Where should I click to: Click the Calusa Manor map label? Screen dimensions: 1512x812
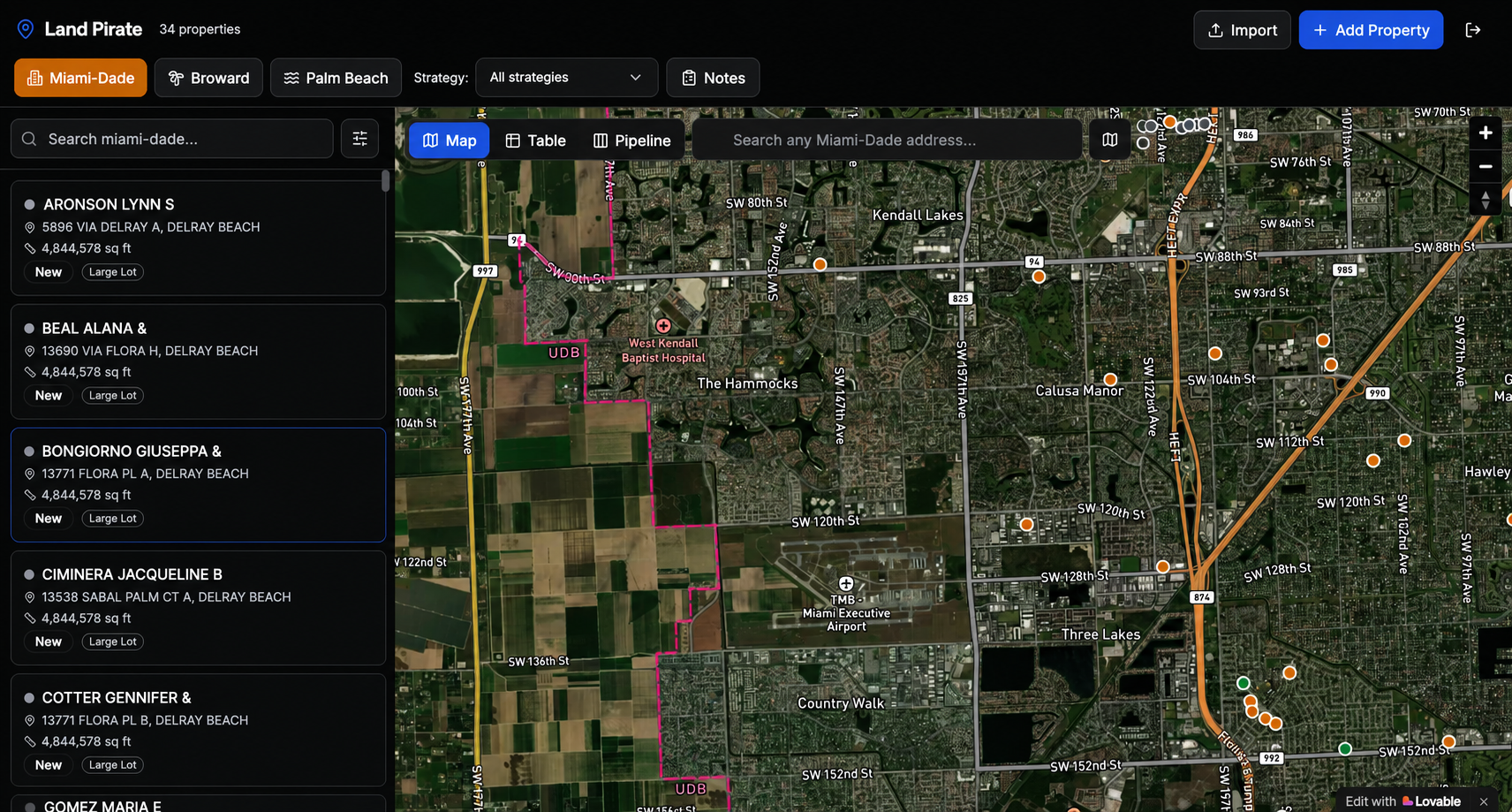tap(1079, 391)
